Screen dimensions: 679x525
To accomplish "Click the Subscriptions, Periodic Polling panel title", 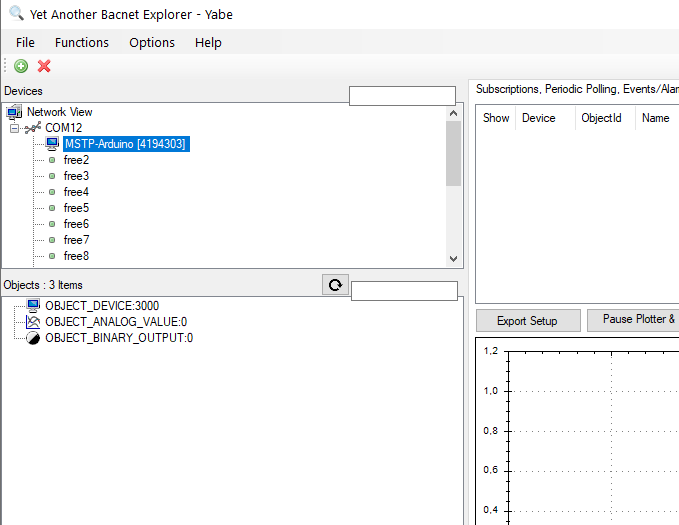I will (x=577, y=89).
